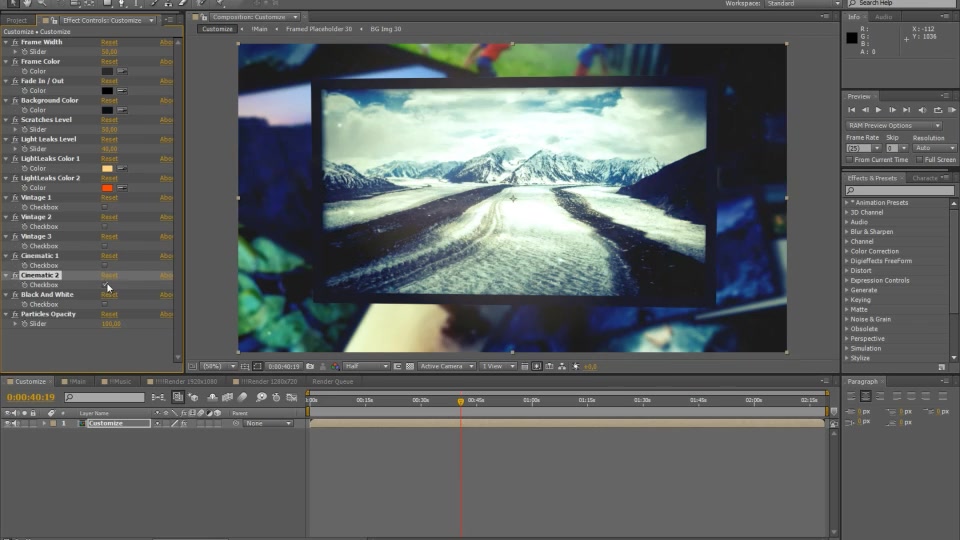Toggle the region of interest button
Image resolution: width=960 pixels, height=540 pixels.
pyautogui.click(x=397, y=366)
